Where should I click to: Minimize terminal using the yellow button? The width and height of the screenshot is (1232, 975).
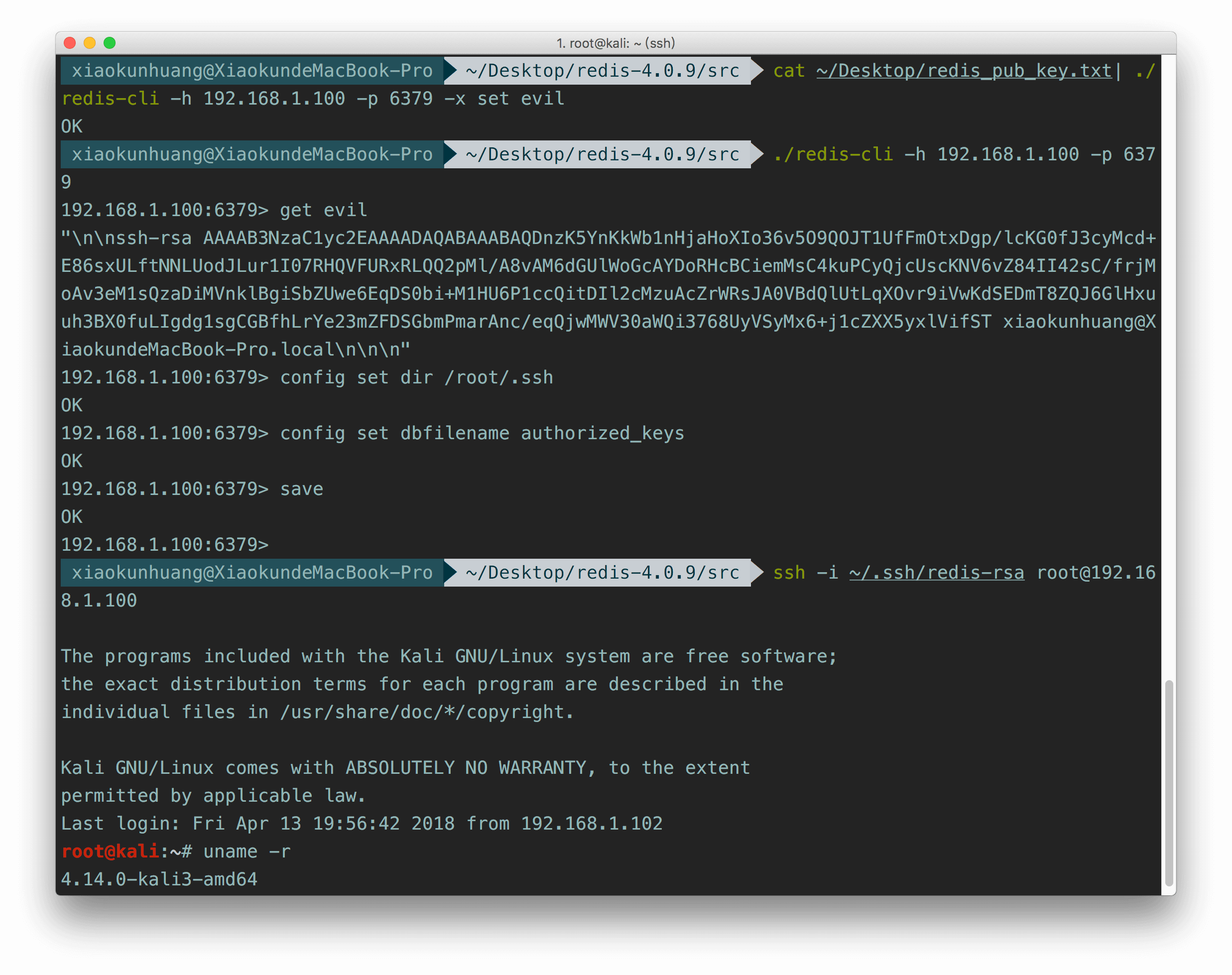[90, 43]
